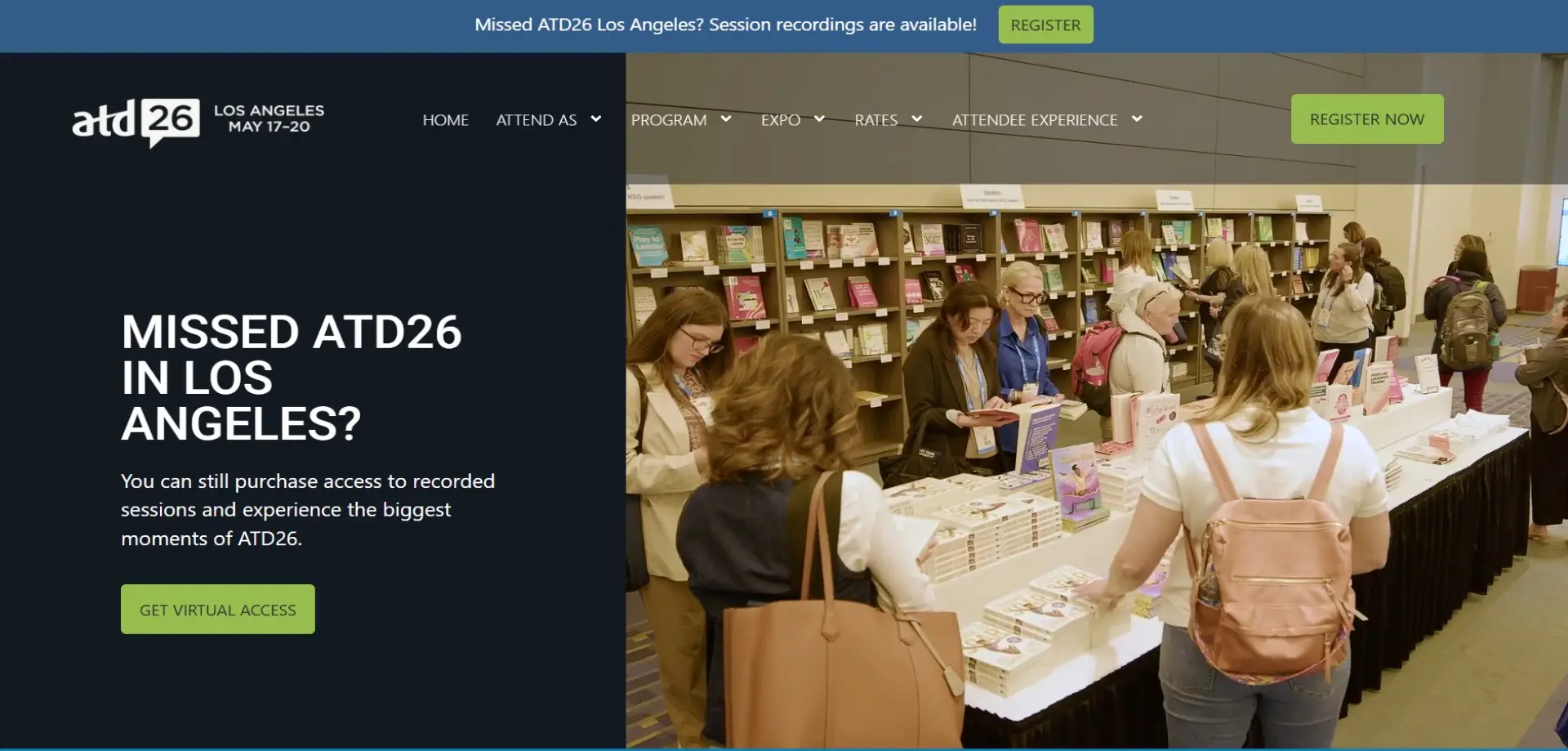
Task: Expand the Attend As dropdown chevron
Action: pos(596,119)
